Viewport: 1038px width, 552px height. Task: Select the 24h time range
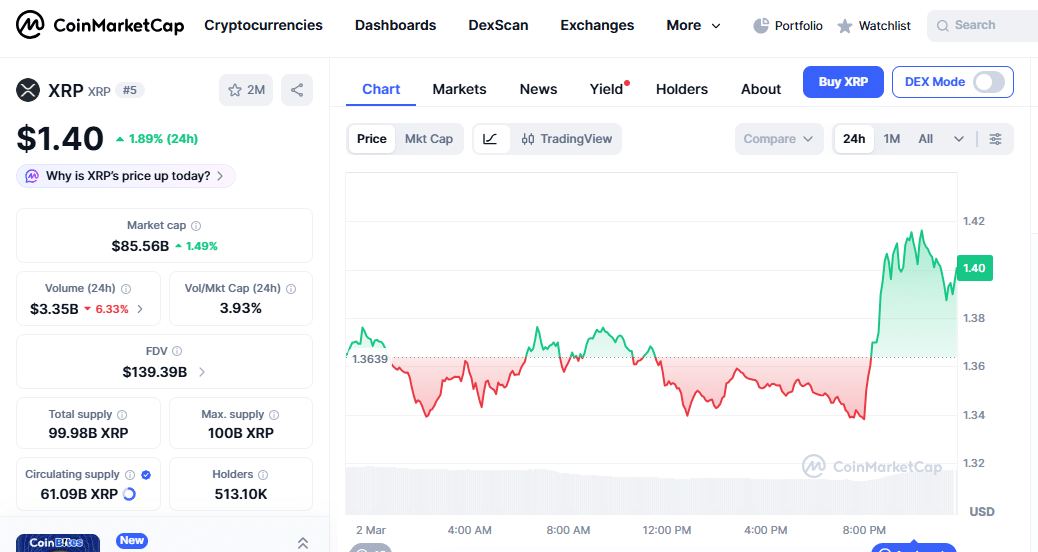click(854, 139)
